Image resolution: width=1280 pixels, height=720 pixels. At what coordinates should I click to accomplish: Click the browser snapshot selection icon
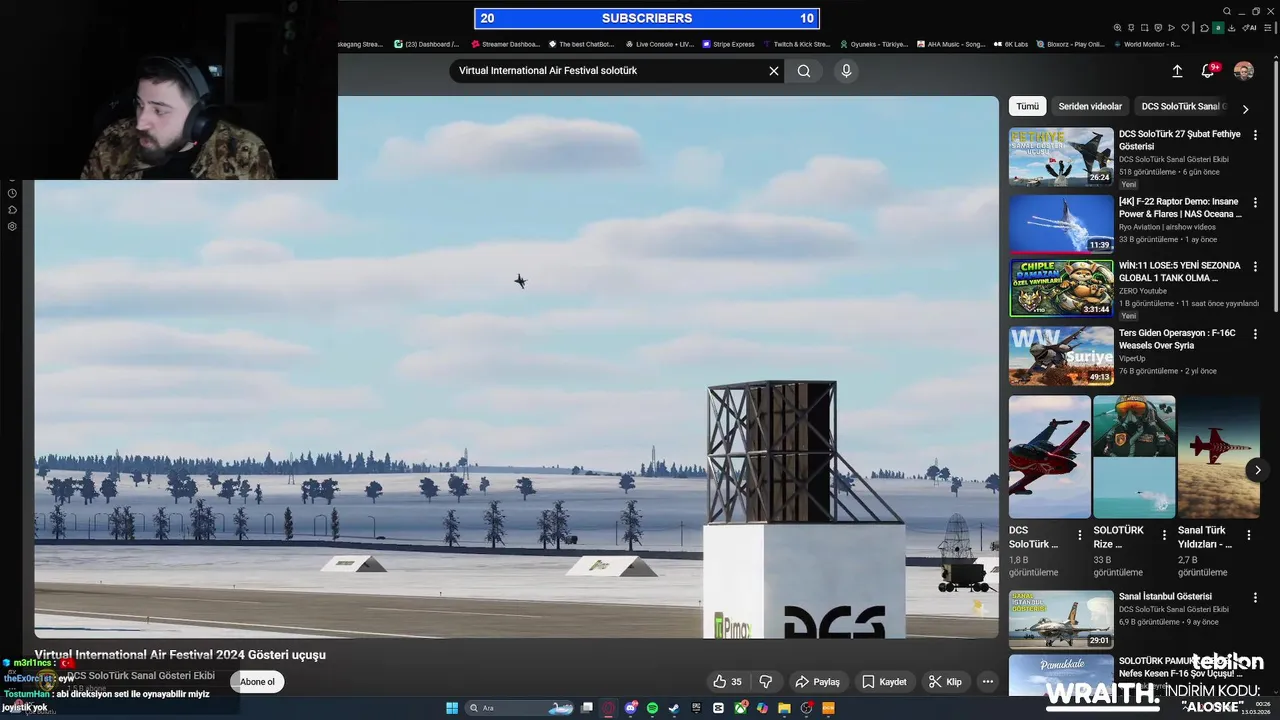[x=1145, y=28]
